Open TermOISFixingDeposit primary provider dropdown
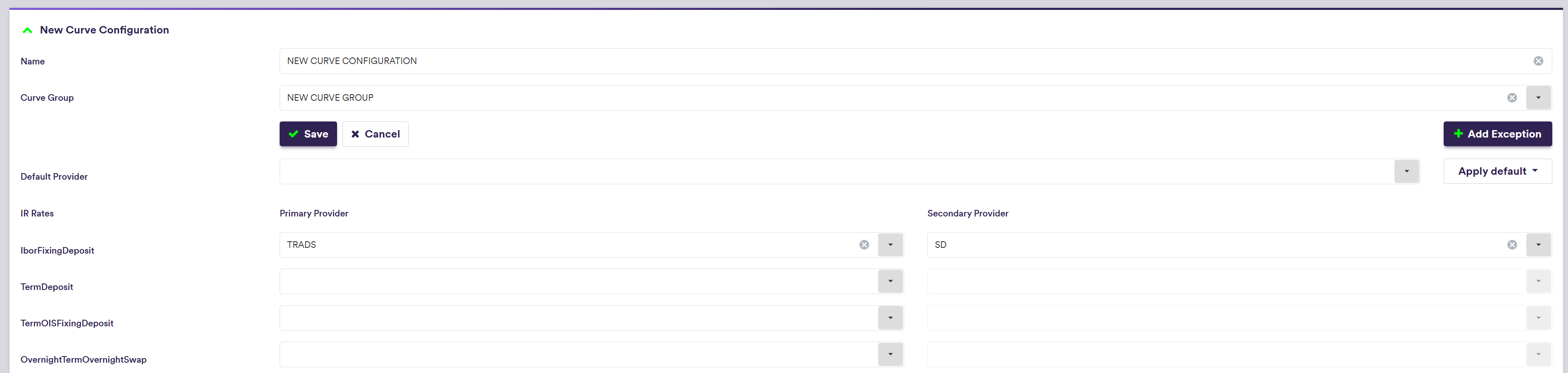 (890, 318)
